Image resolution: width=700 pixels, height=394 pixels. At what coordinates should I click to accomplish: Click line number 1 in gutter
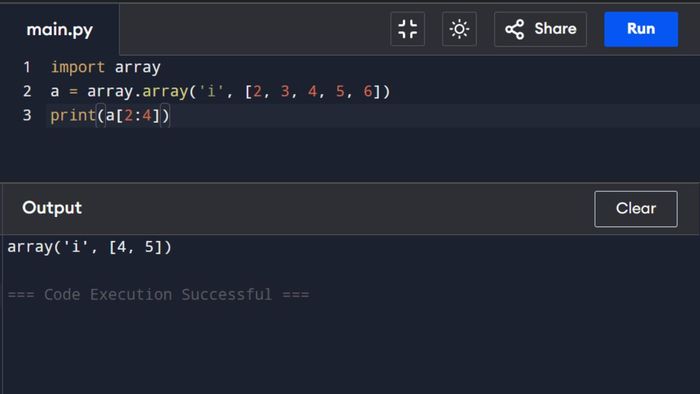pos(27,67)
